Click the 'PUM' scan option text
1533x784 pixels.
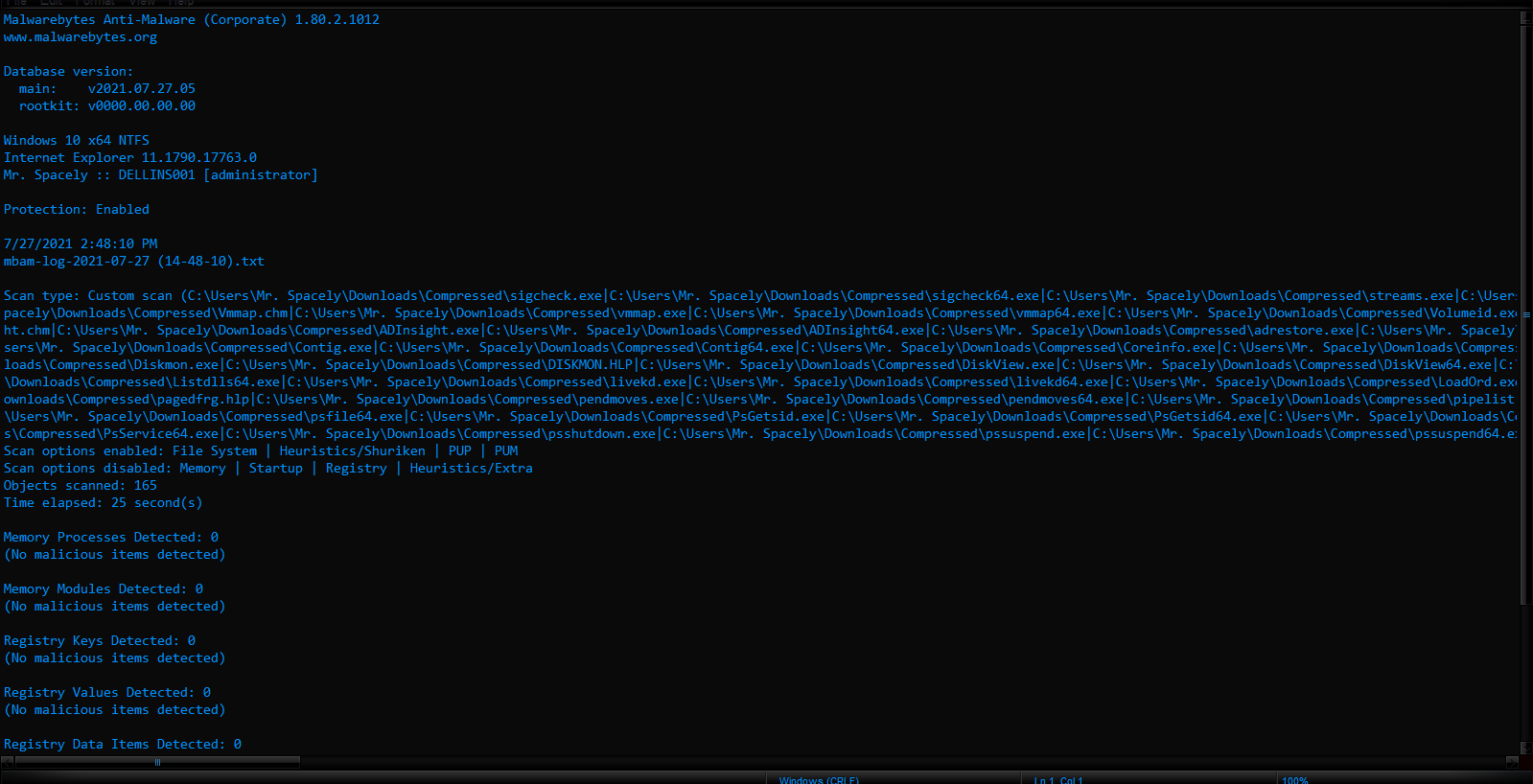point(506,450)
